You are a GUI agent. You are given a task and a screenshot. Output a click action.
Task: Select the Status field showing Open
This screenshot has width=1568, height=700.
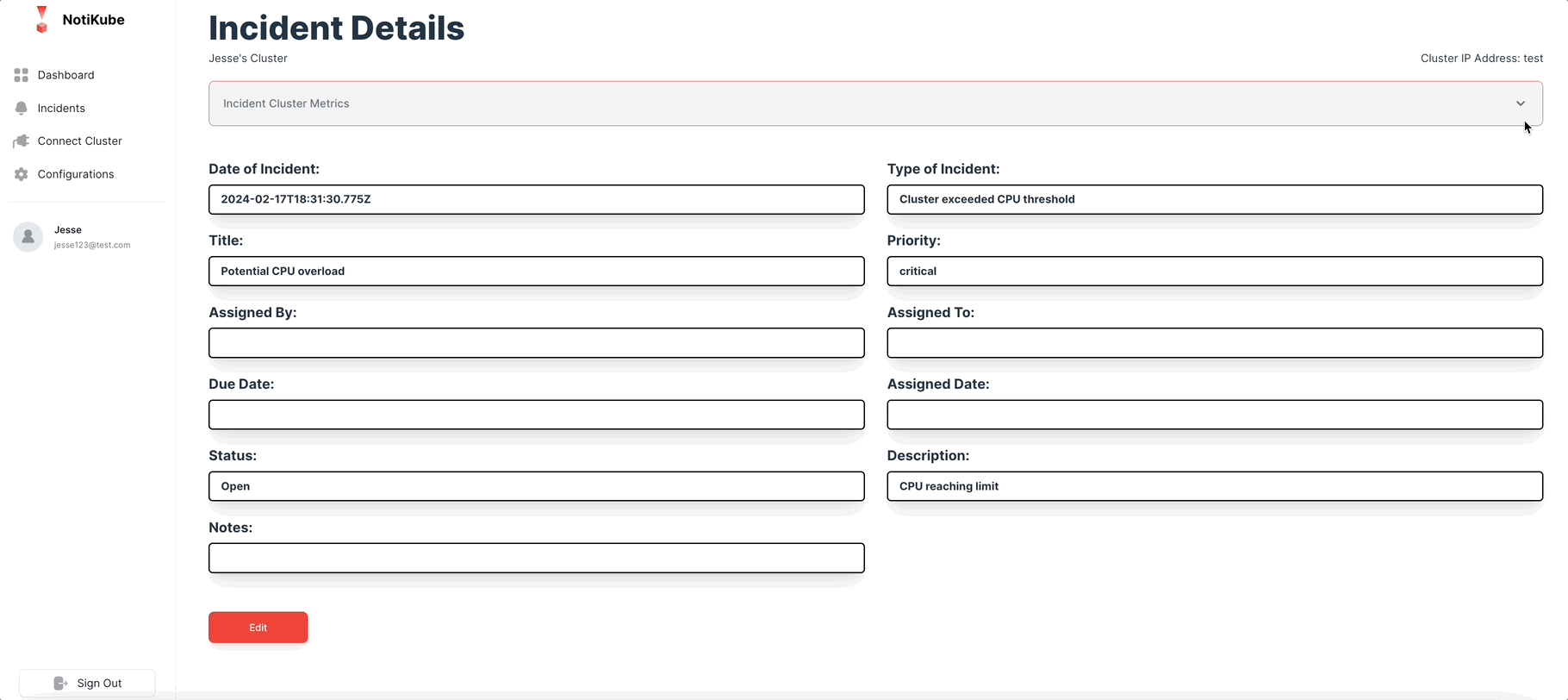(536, 486)
